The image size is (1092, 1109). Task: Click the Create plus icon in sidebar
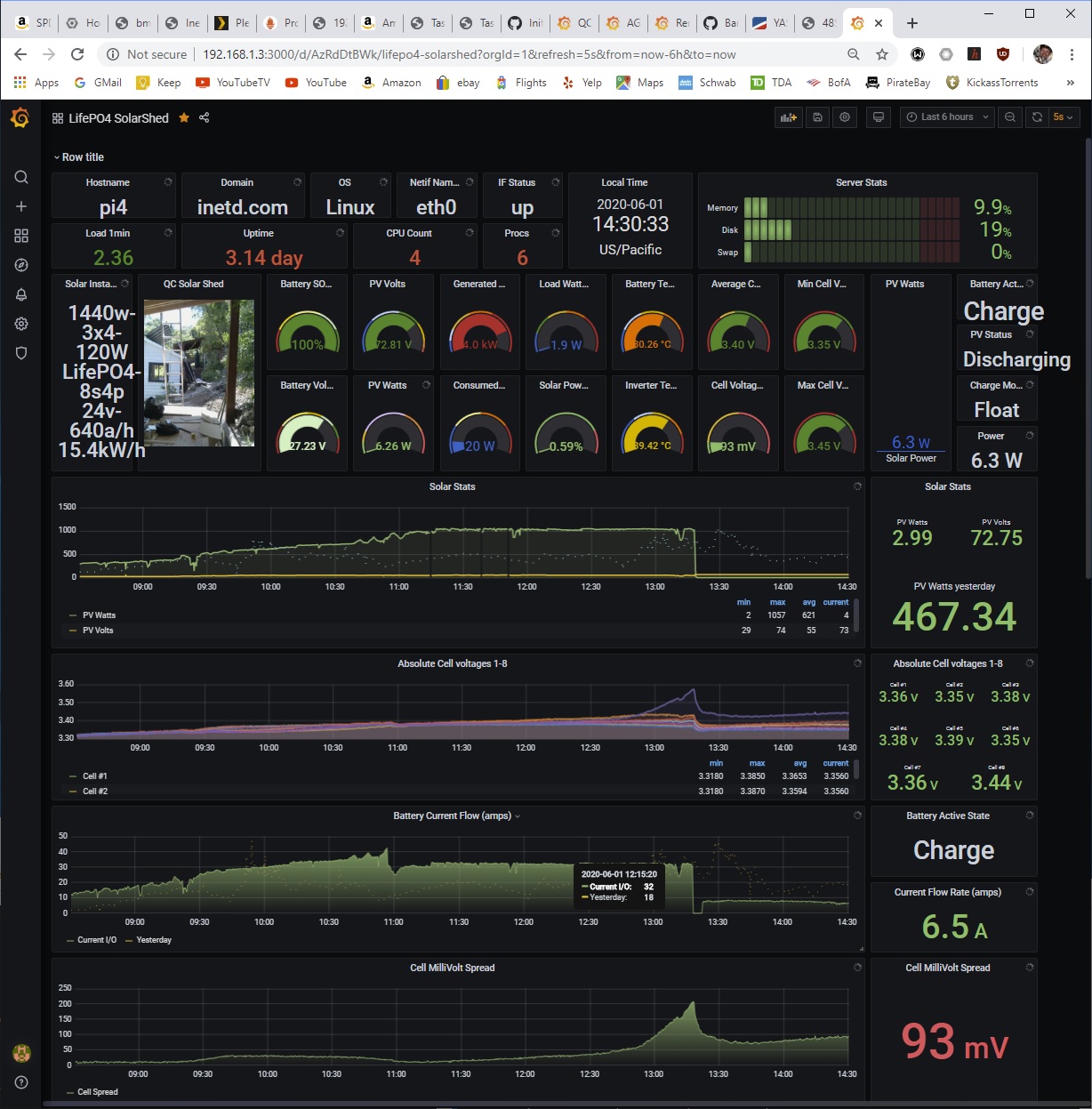pos(21,206)
